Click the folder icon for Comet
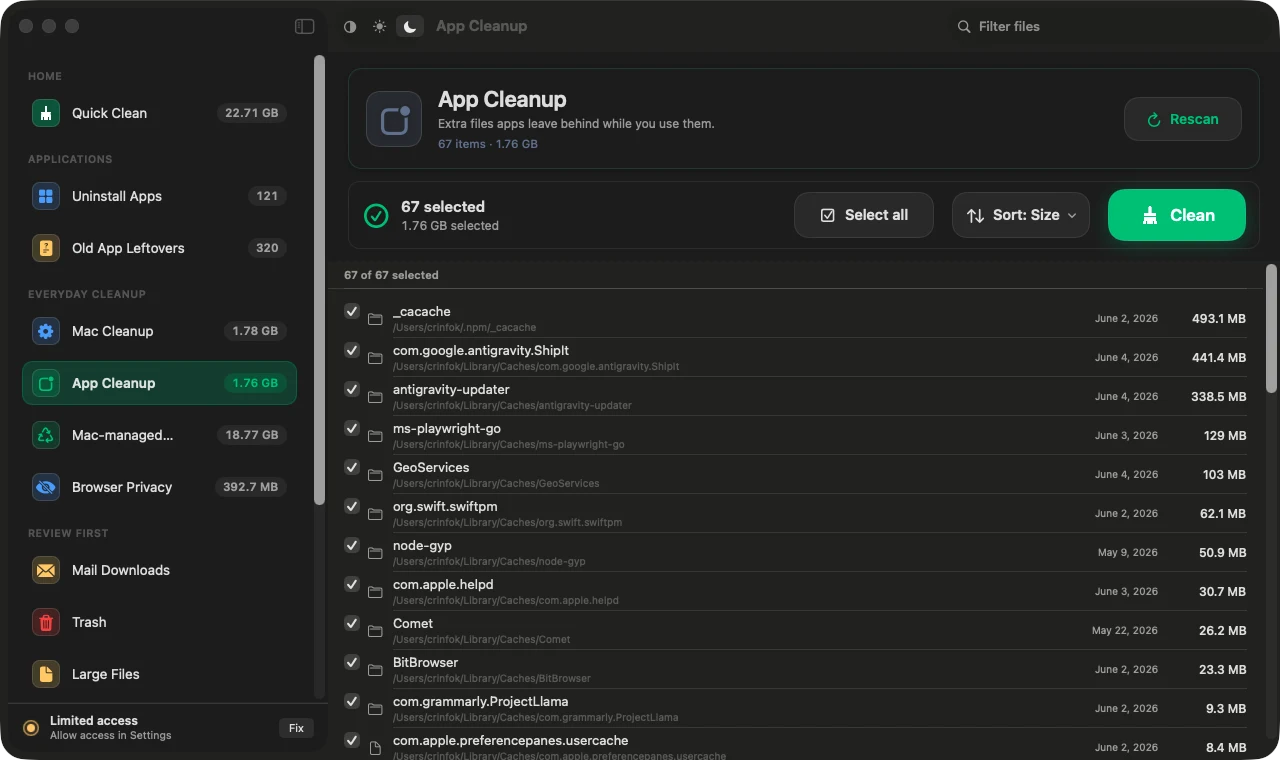The width and height of the screenshot is (1280, 760). 375,631
